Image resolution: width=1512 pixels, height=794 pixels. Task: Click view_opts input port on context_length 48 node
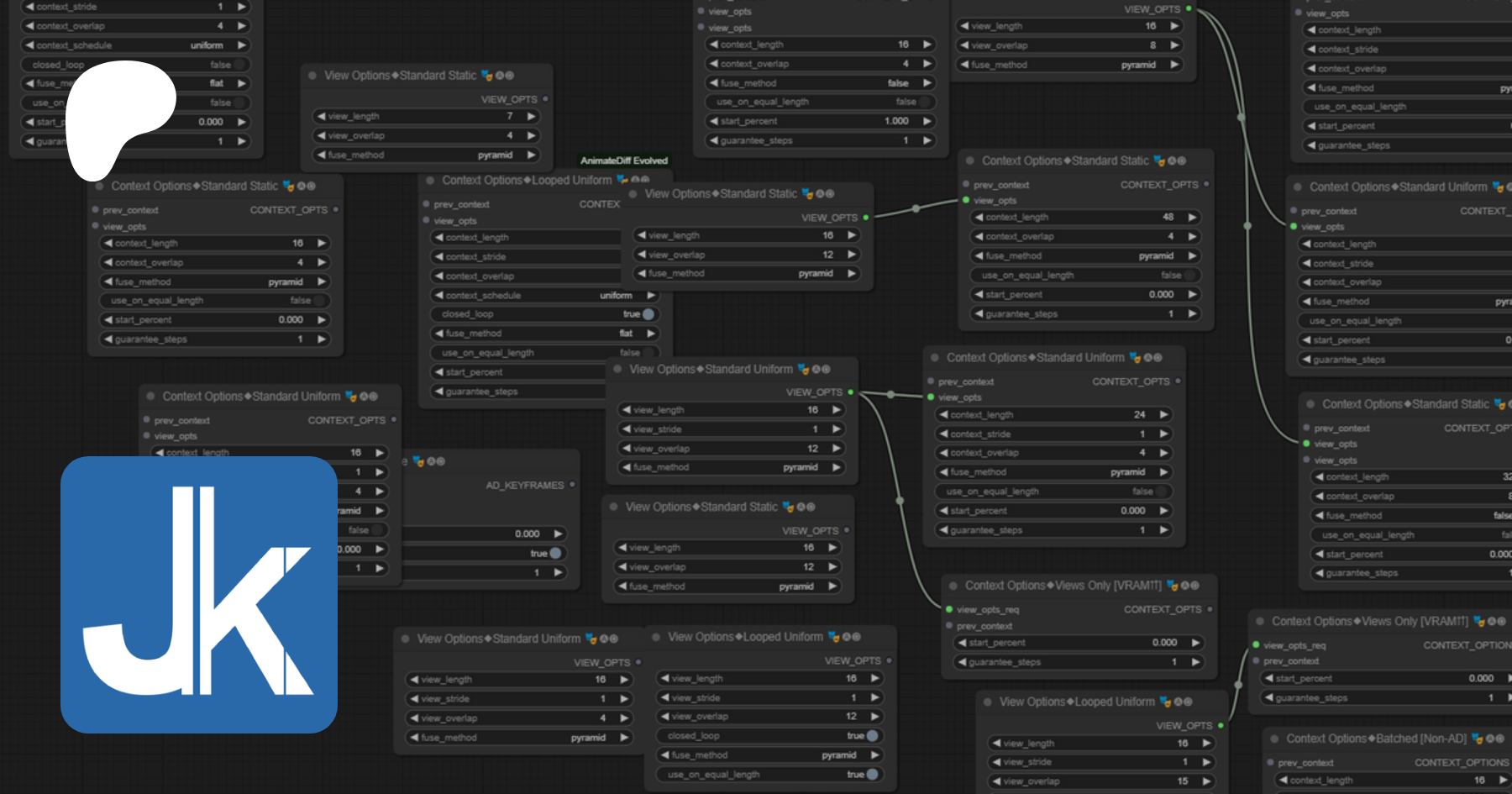point(965,201)
